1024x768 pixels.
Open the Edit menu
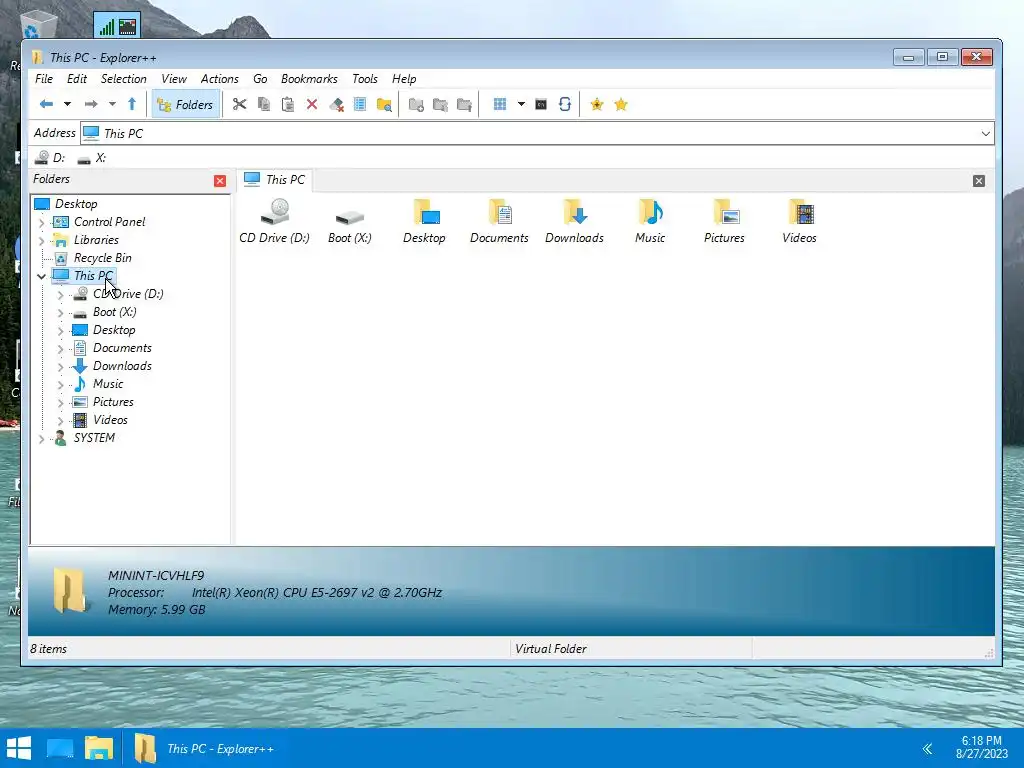76,78
